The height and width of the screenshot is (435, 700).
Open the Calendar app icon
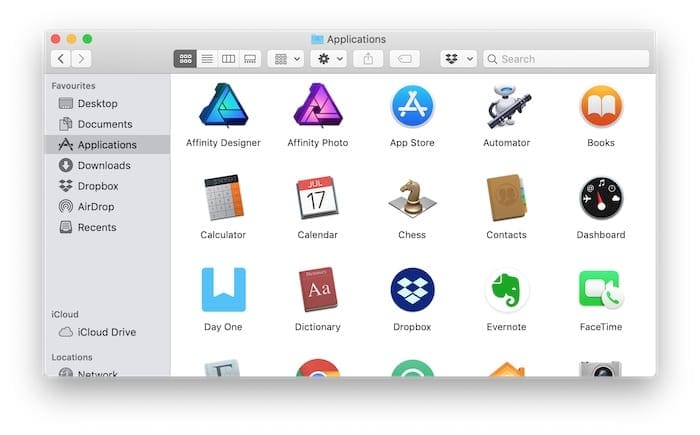[x=317, y=197]
